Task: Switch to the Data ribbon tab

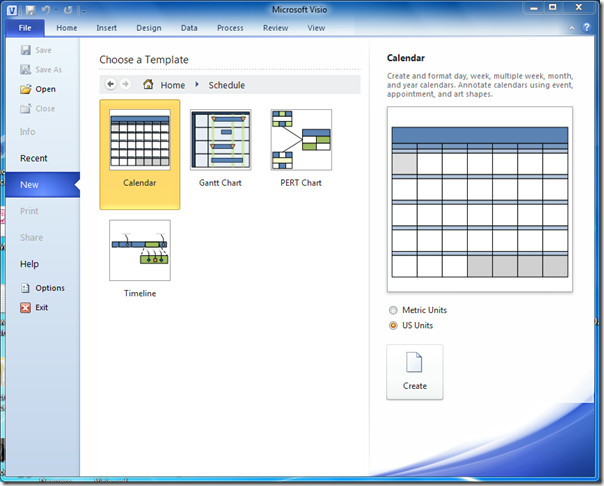Action: (x=189, y=28)
